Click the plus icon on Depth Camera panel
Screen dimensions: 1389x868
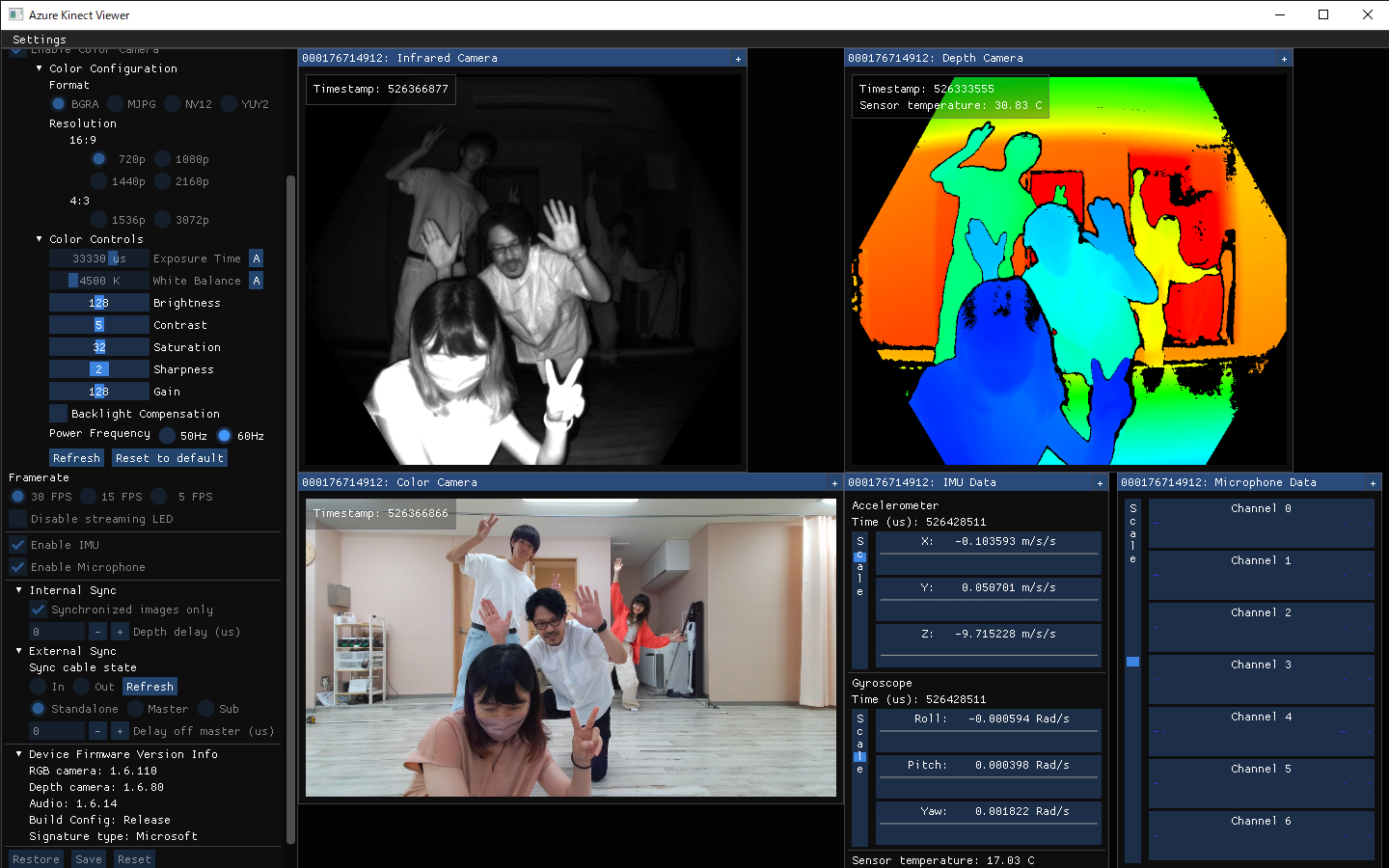coord(1284,59)
